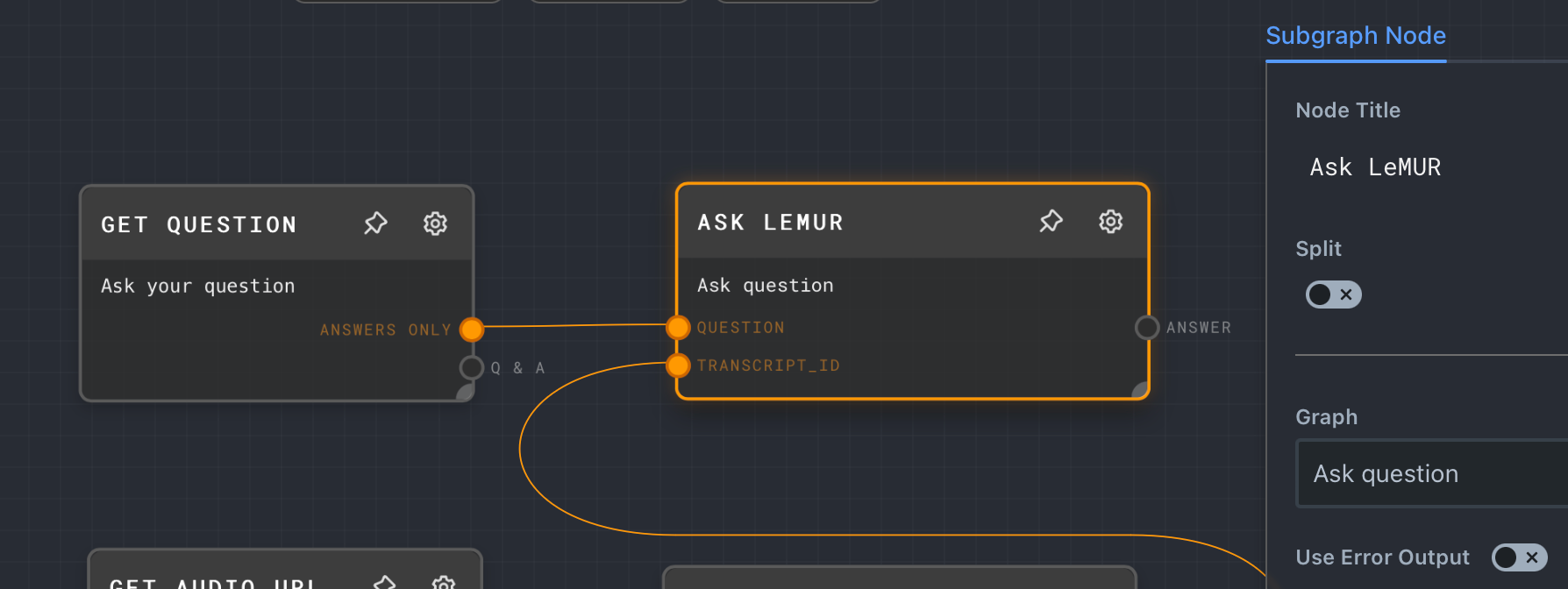
Task: Click the Q & A output port
Action: click(472, 367)
